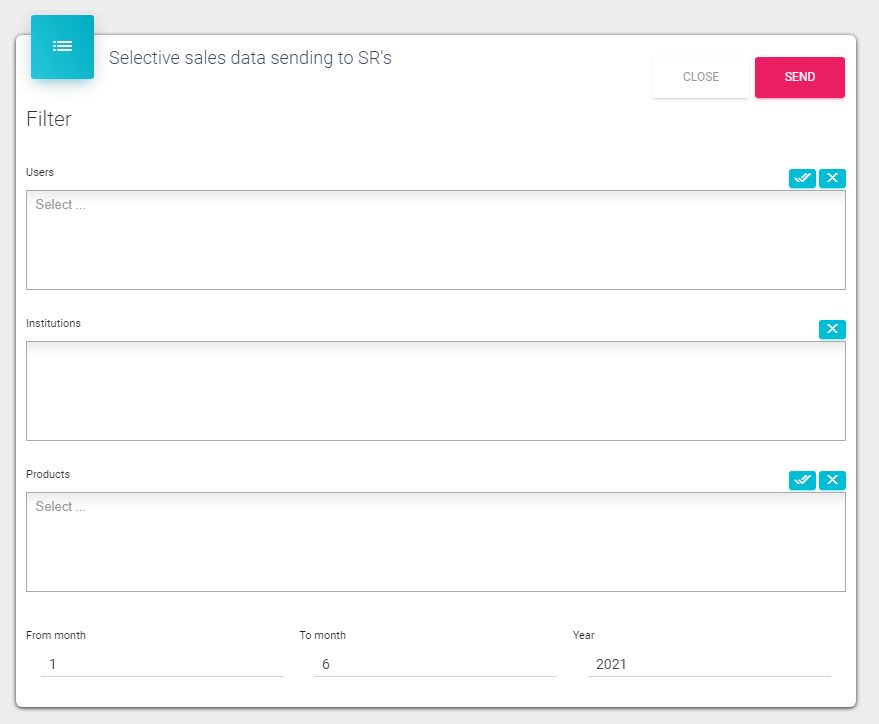879x724 pixels.
Task: Clear the Products selection with X icon
Action: pyautogui.click(x=832, y=481)
